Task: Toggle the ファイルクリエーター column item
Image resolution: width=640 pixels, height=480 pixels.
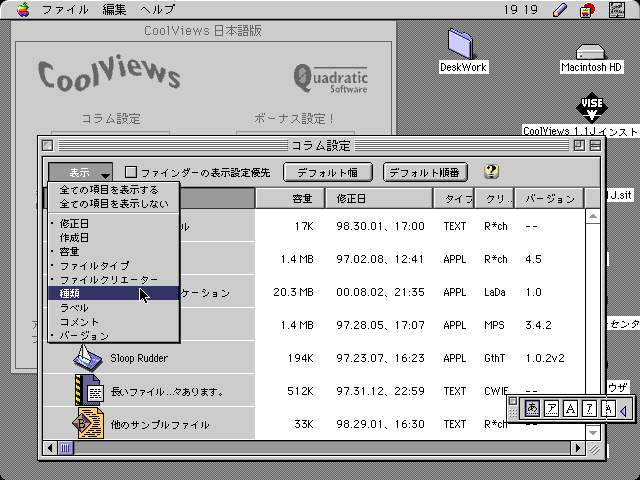Action: [113, 280]
